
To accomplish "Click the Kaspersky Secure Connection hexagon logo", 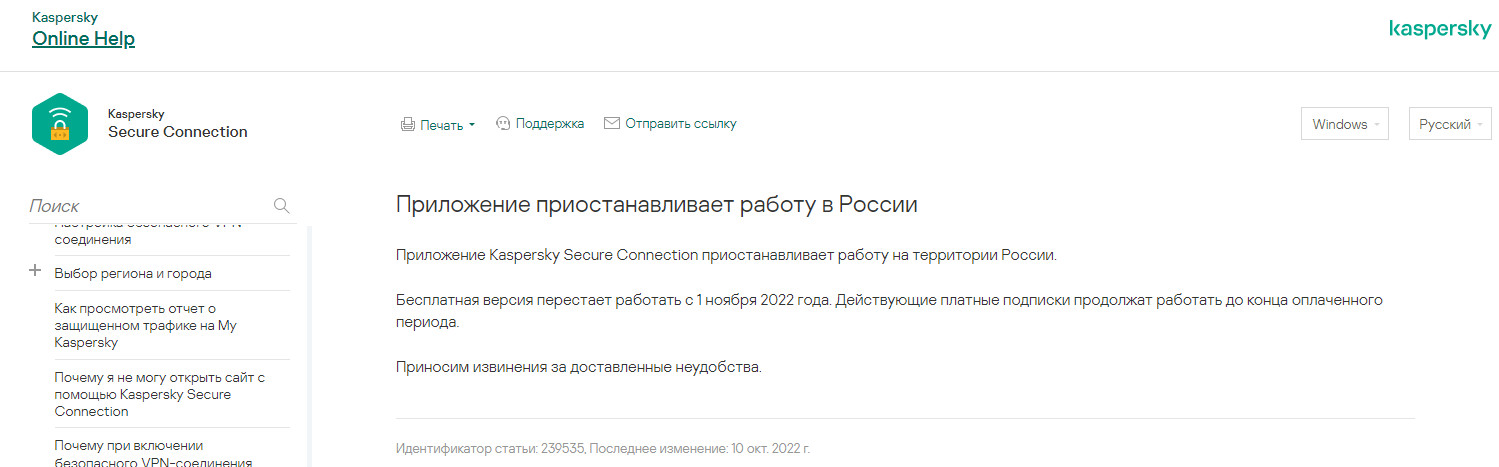I will click(x=60, y=123).
